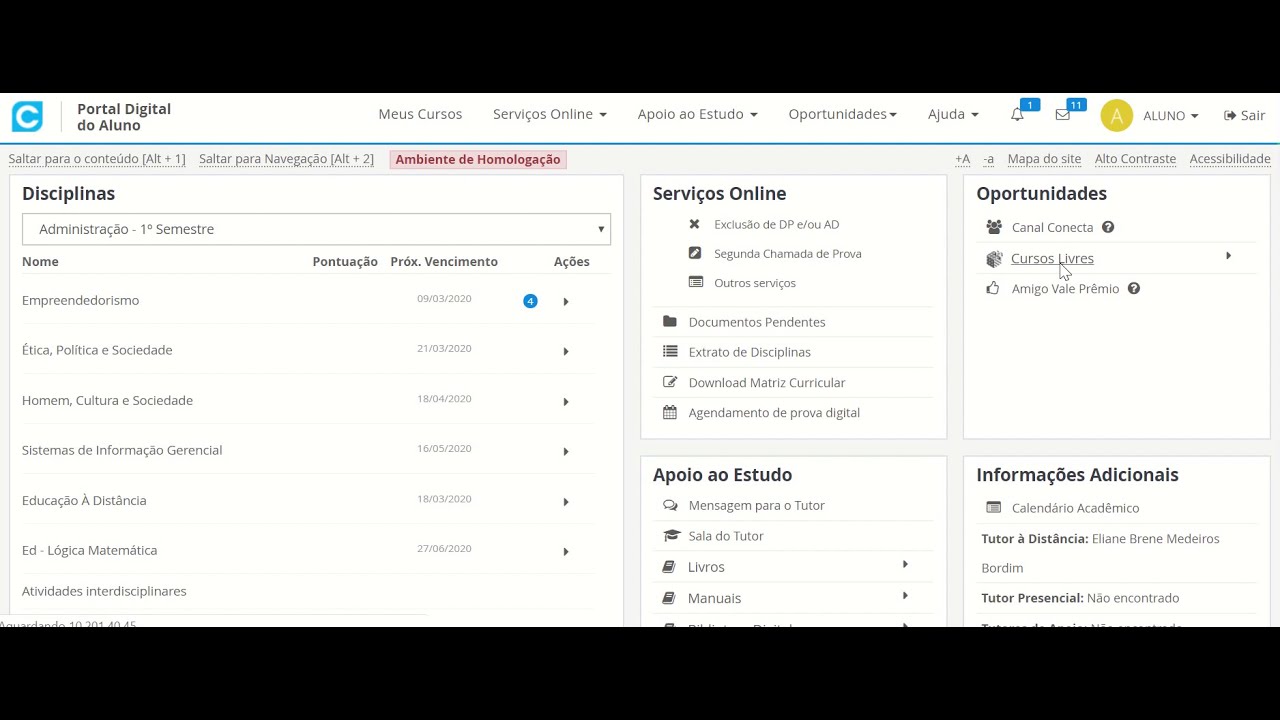
Task: Click the Sair logout icon
Action: pos(1230,116)
